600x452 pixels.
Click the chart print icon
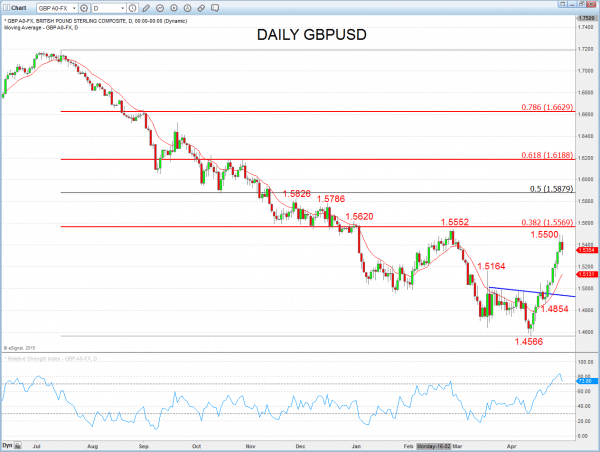(581, 4)
